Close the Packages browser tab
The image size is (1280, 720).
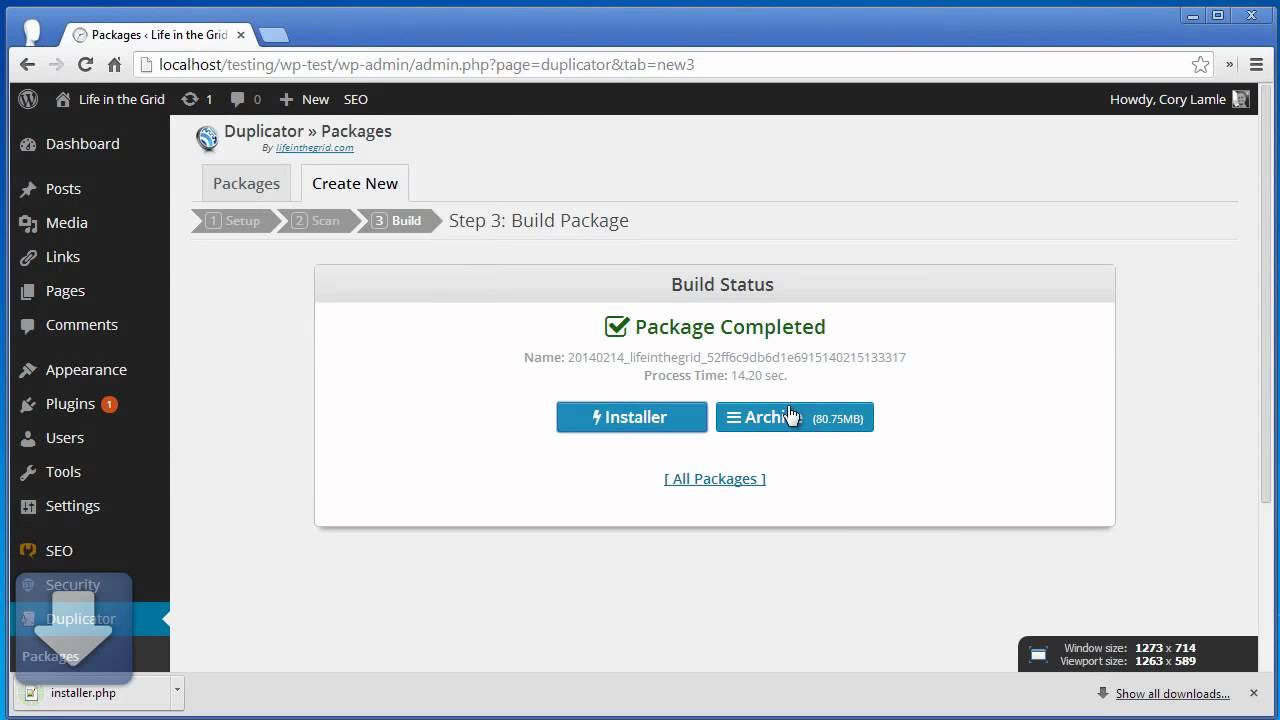[241, 35]
